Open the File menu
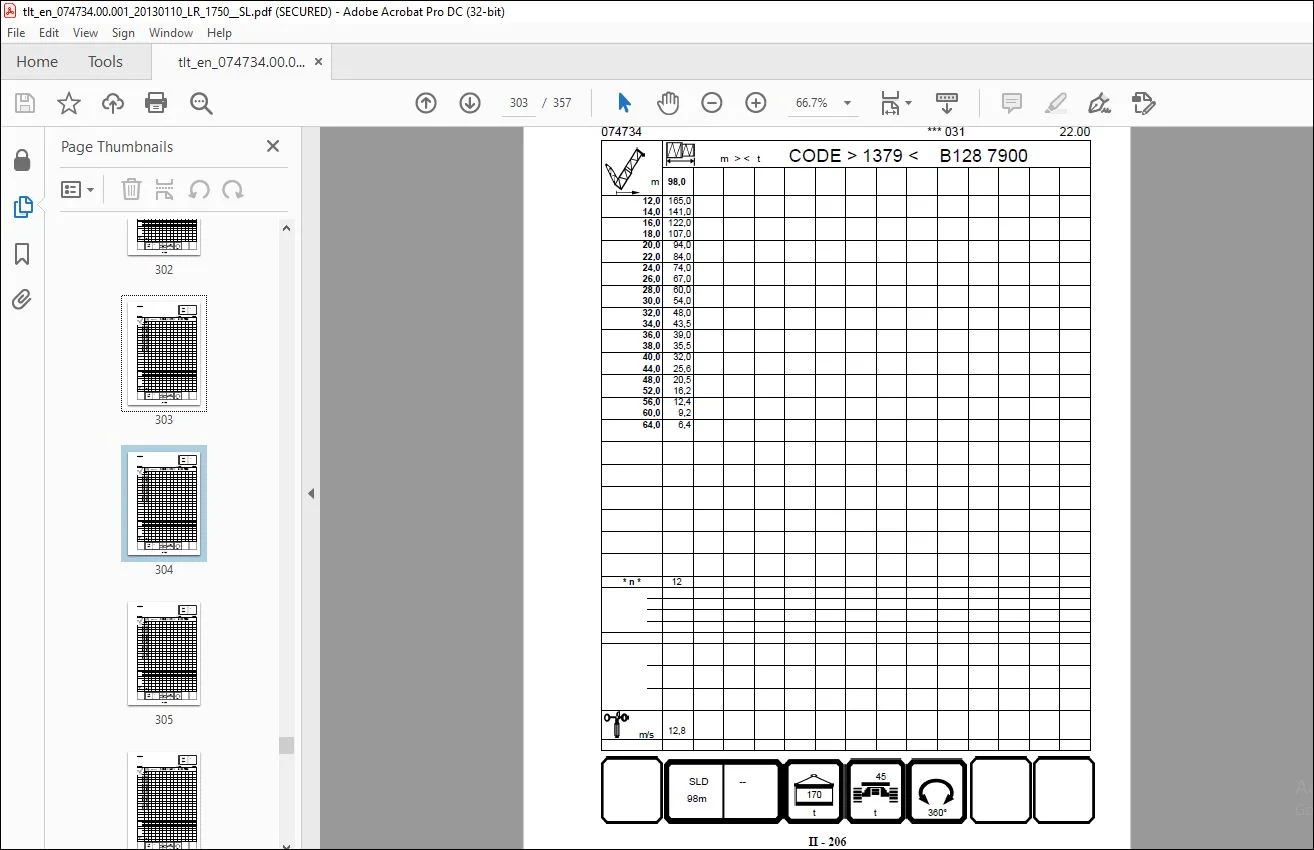Screen dimensions: 1314x850 16,33
